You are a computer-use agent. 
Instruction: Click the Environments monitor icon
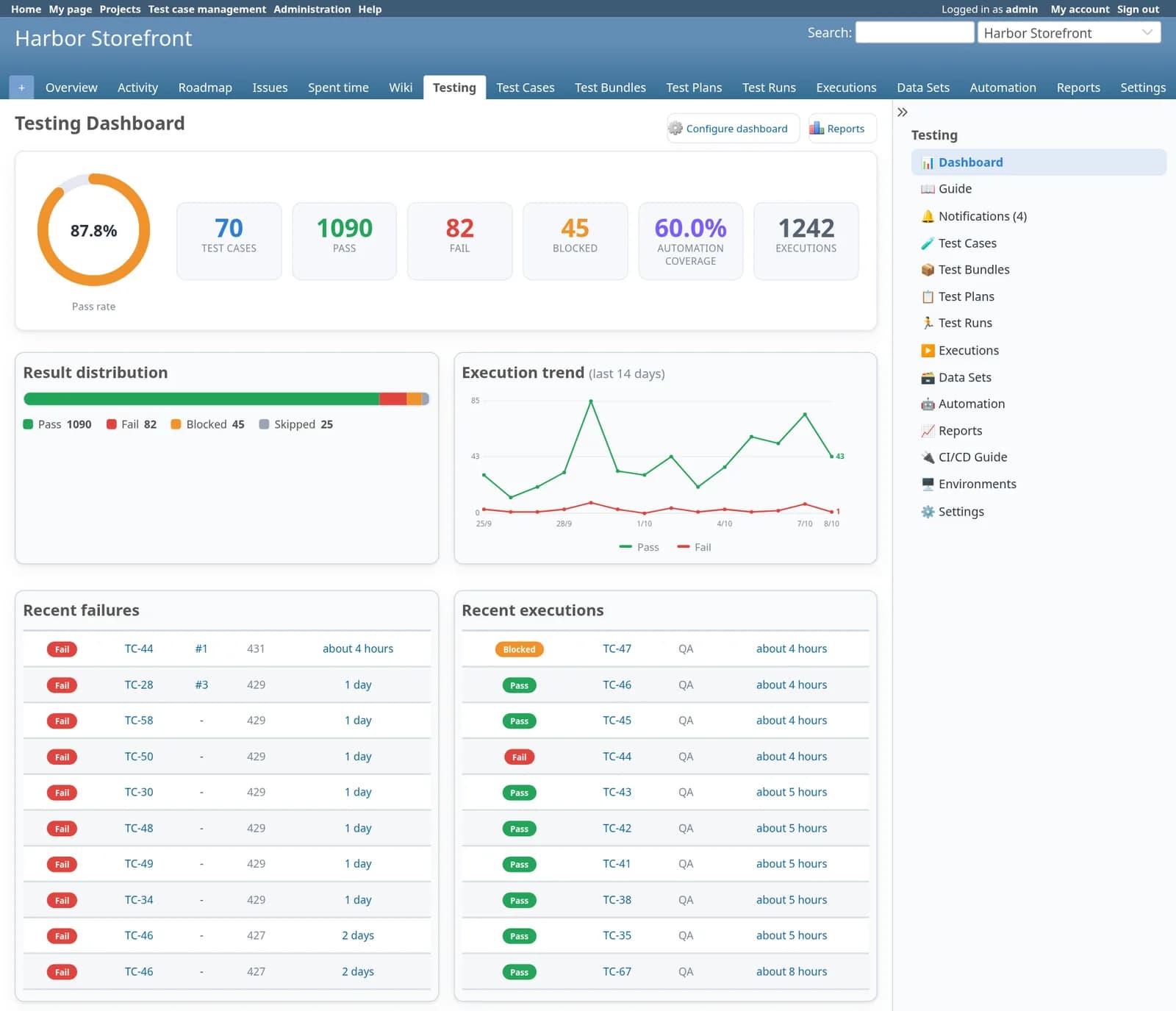pos(928,484)
